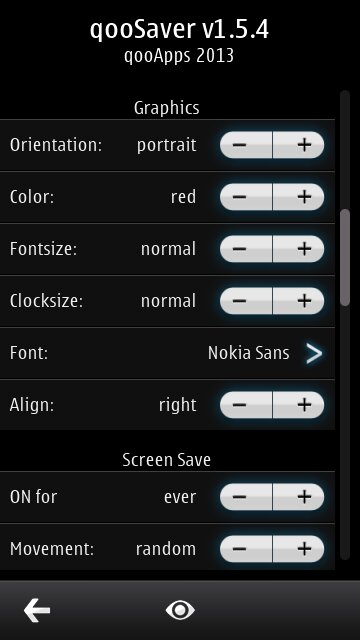
Task: Preview screensaver with the eye icon
Action: [x=180, y=610]
